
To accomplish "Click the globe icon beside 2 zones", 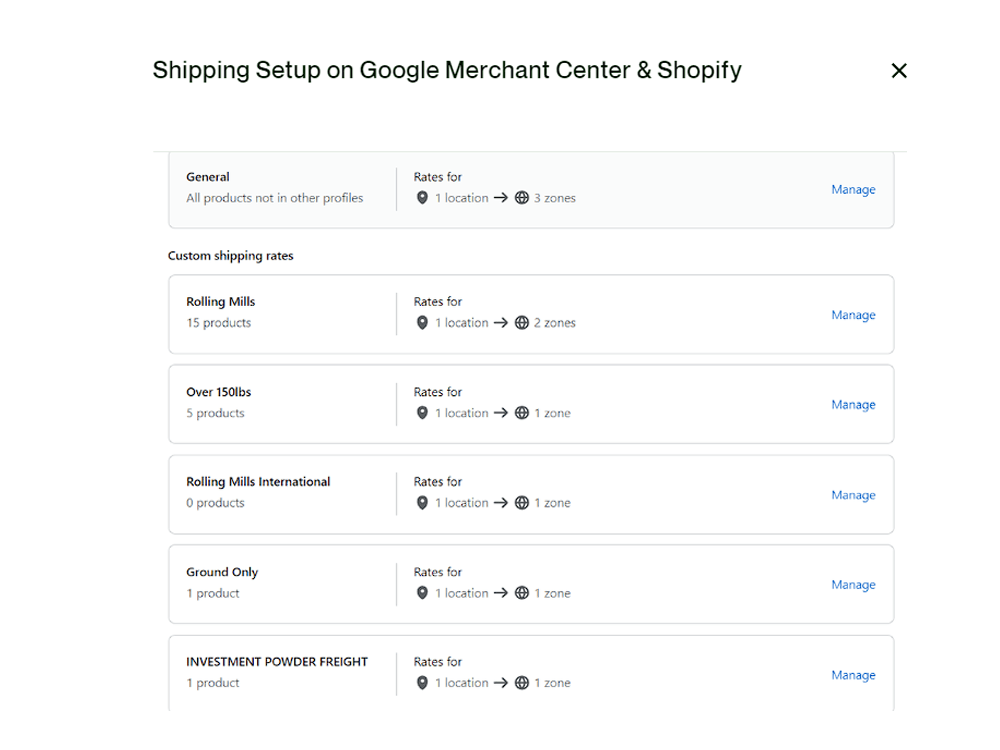I will click(x=521, y=323).
